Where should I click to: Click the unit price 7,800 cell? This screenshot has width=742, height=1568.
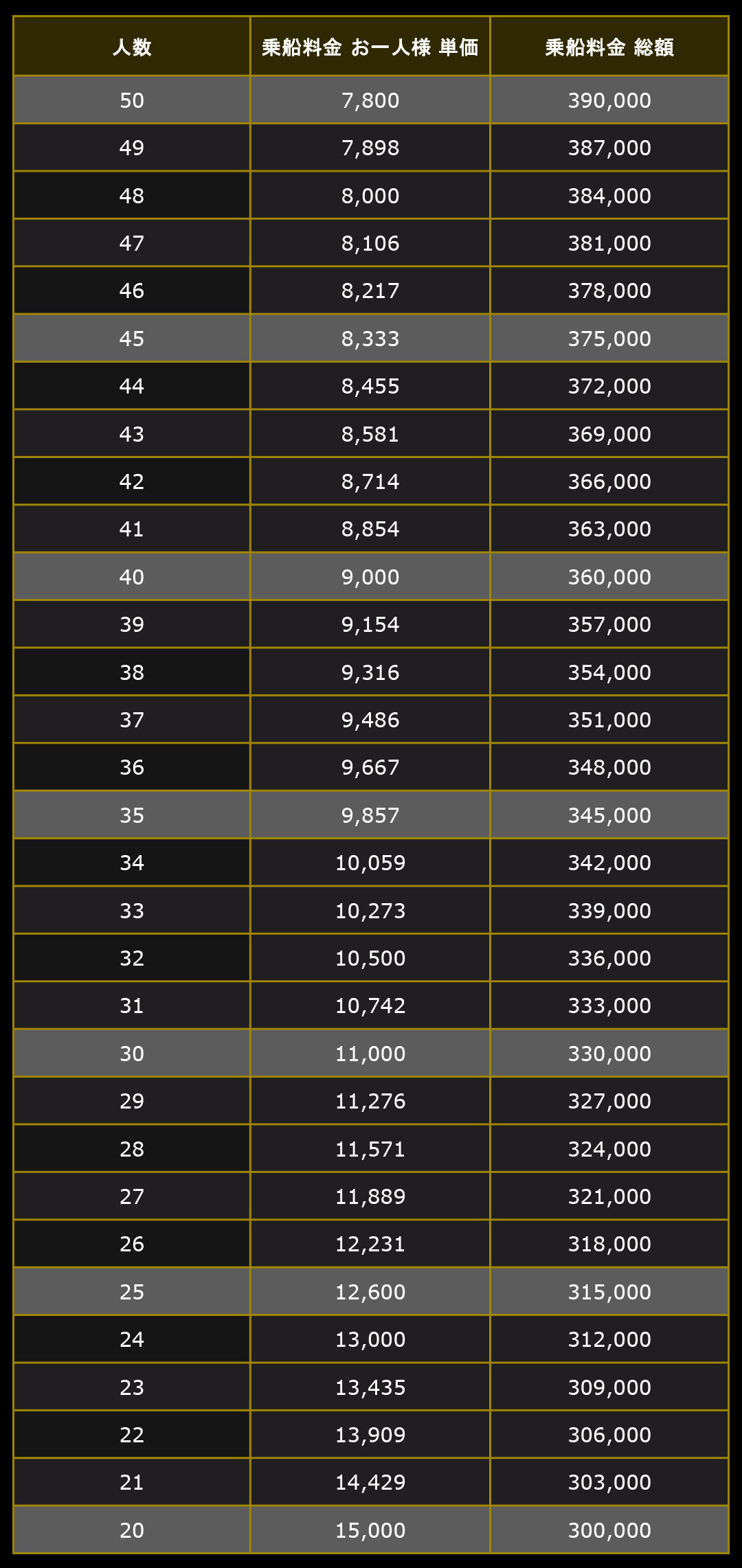pos(370,100)
